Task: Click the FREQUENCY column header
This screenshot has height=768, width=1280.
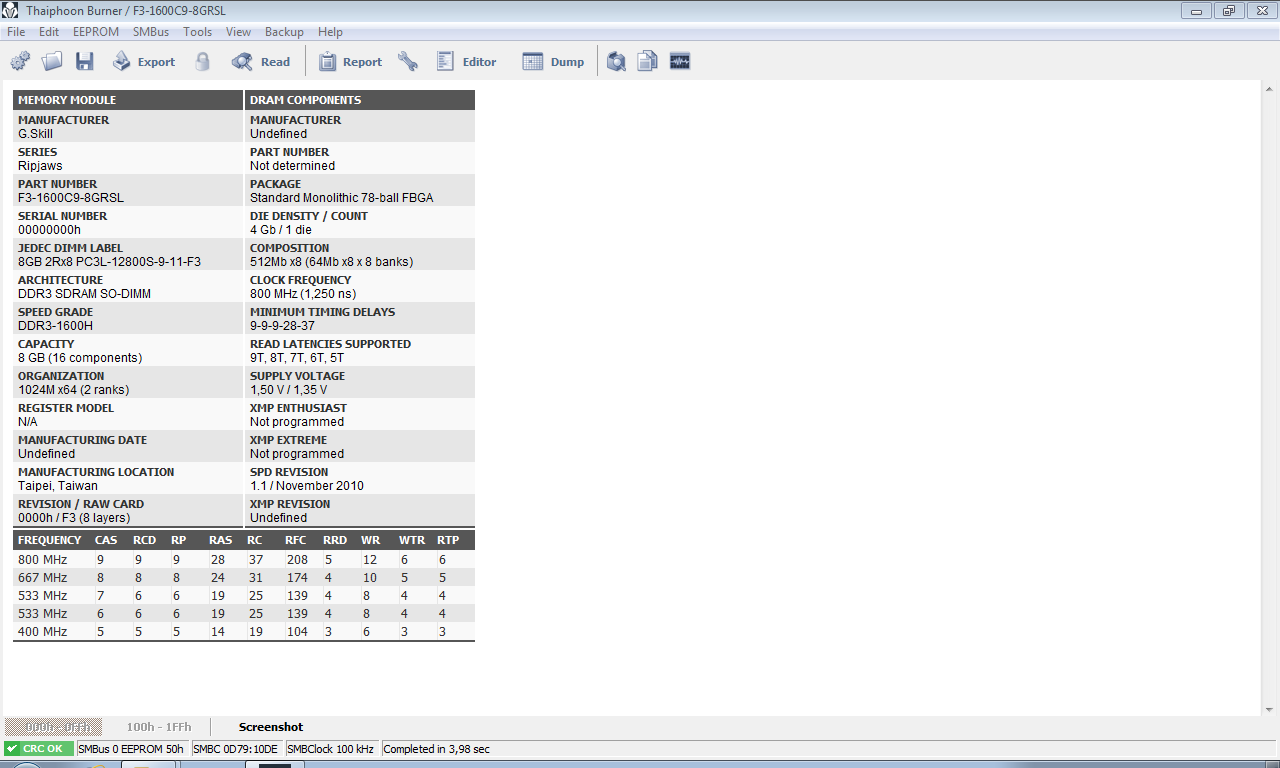Action: point(50,540)
